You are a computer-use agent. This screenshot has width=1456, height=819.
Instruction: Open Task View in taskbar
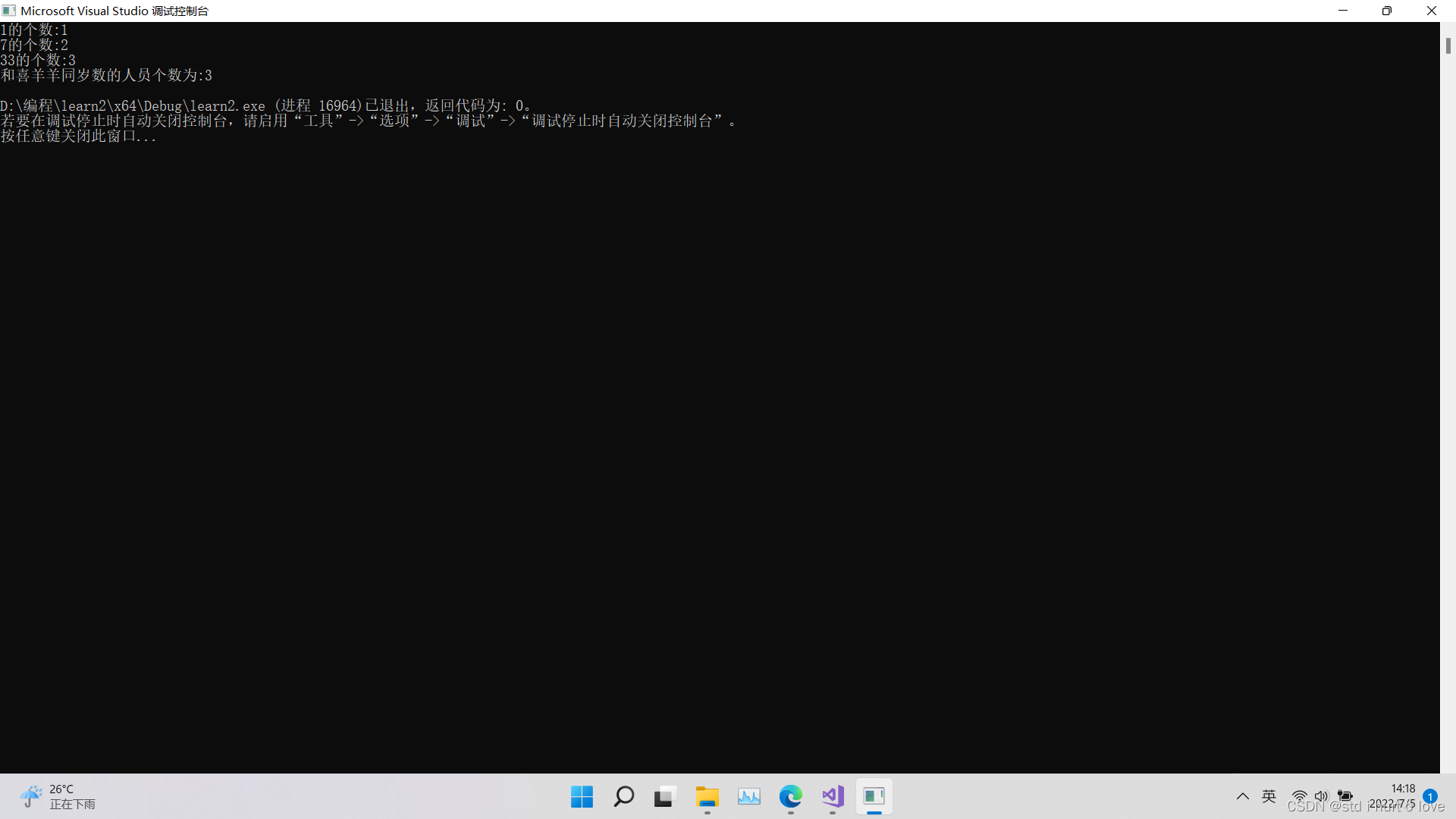click(665, 796)
